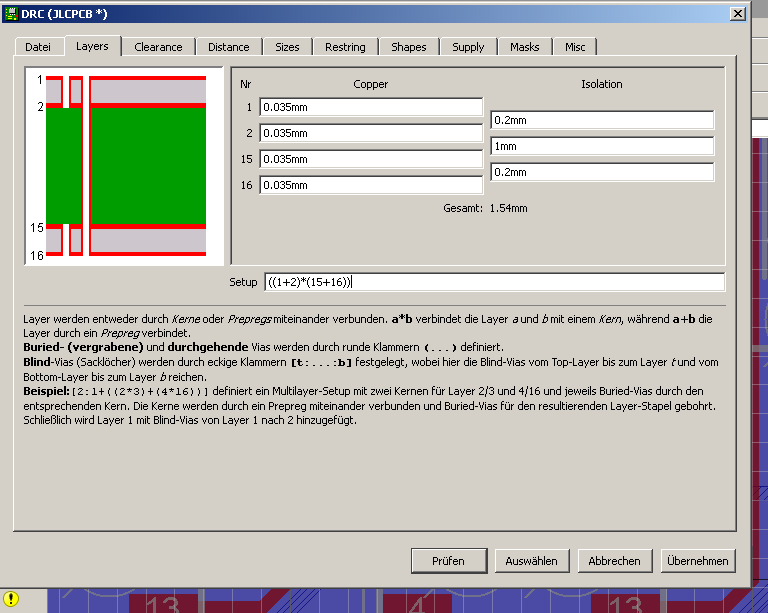The height and width of the screenshot is (613, 768).
Task: Select the Masks tab
Action: point(525,47)
